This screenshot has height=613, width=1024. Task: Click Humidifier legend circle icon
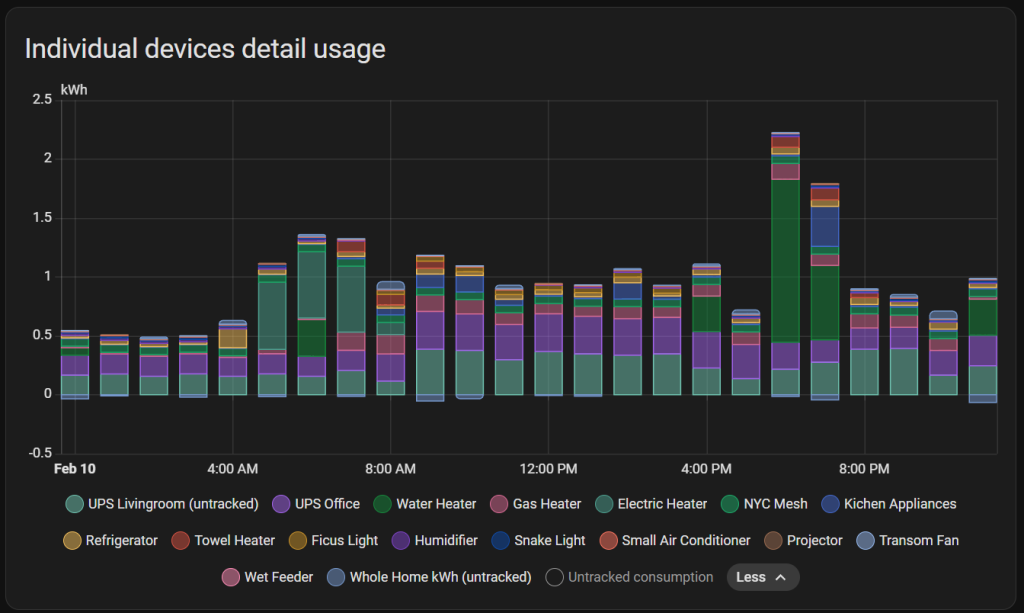[x=403, y=540]
